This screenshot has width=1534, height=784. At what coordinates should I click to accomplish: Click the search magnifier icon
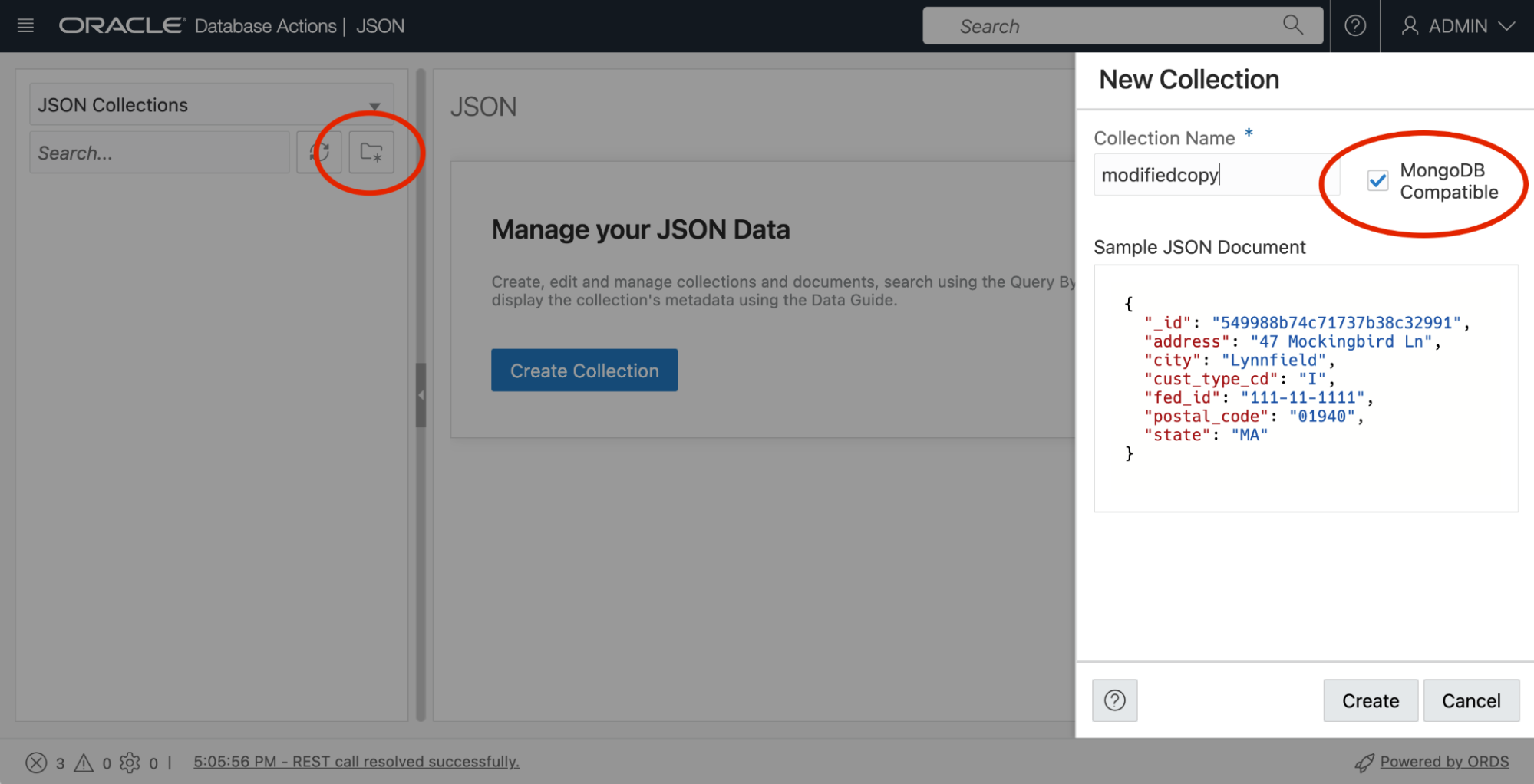click(x=1294, y=25)
